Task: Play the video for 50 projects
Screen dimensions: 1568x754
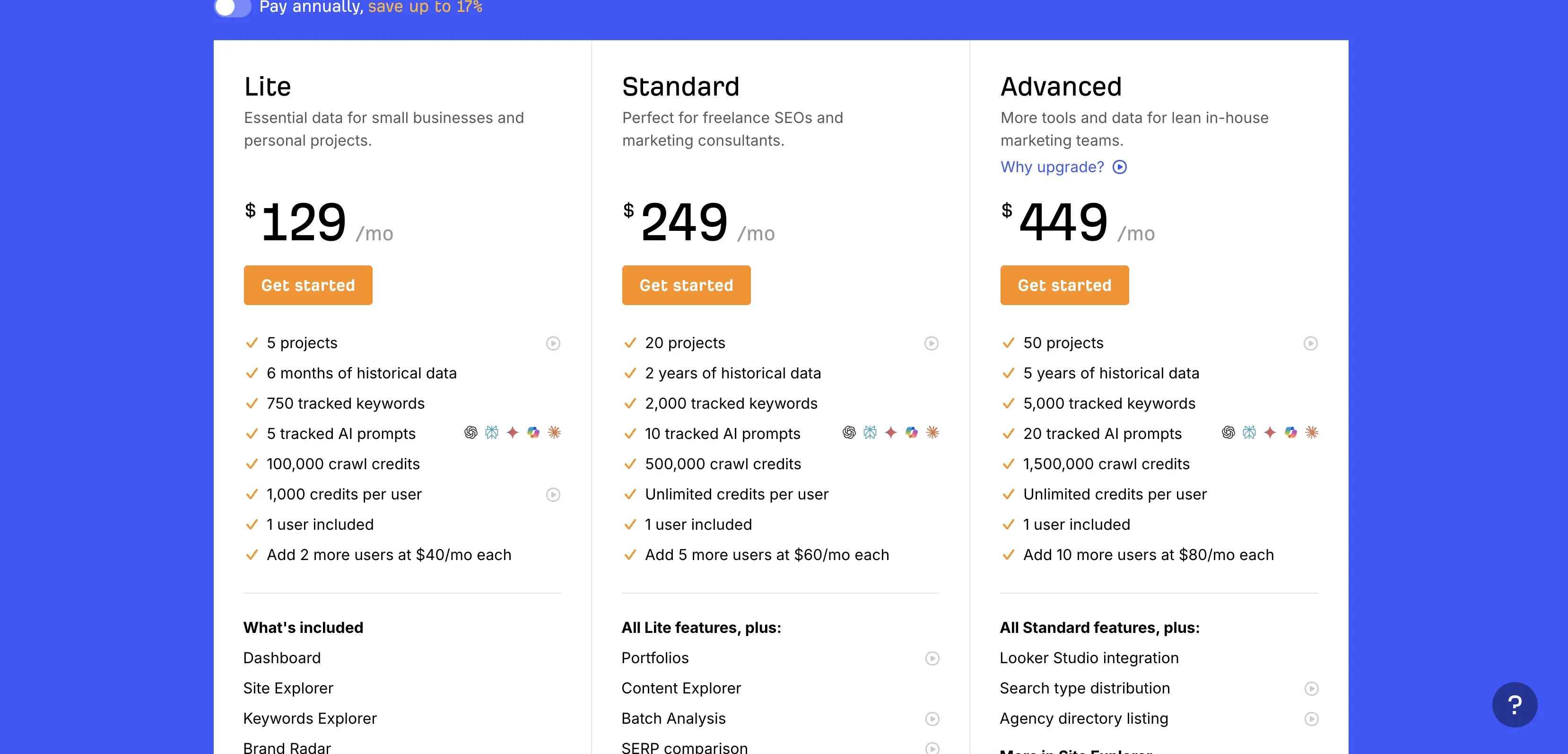Action: tap(1310, 343)
